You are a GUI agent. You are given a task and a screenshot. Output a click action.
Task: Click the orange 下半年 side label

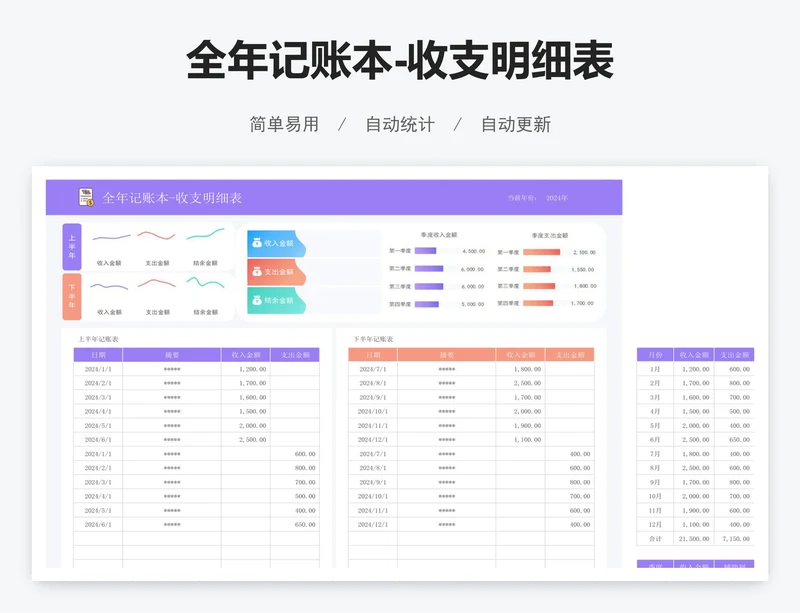pos(72,297)
